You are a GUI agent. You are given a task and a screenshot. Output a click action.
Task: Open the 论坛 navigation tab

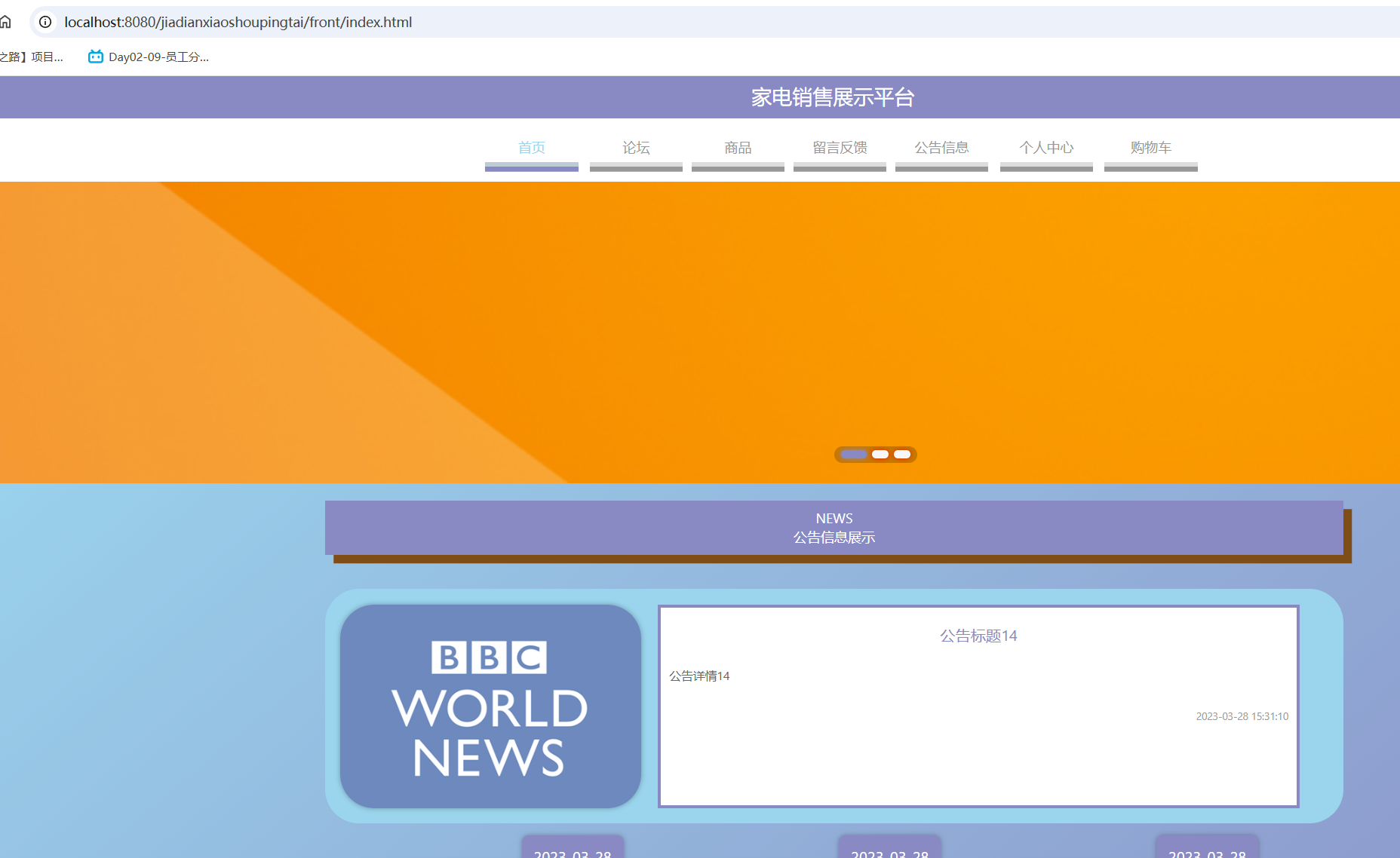point(636,149)
